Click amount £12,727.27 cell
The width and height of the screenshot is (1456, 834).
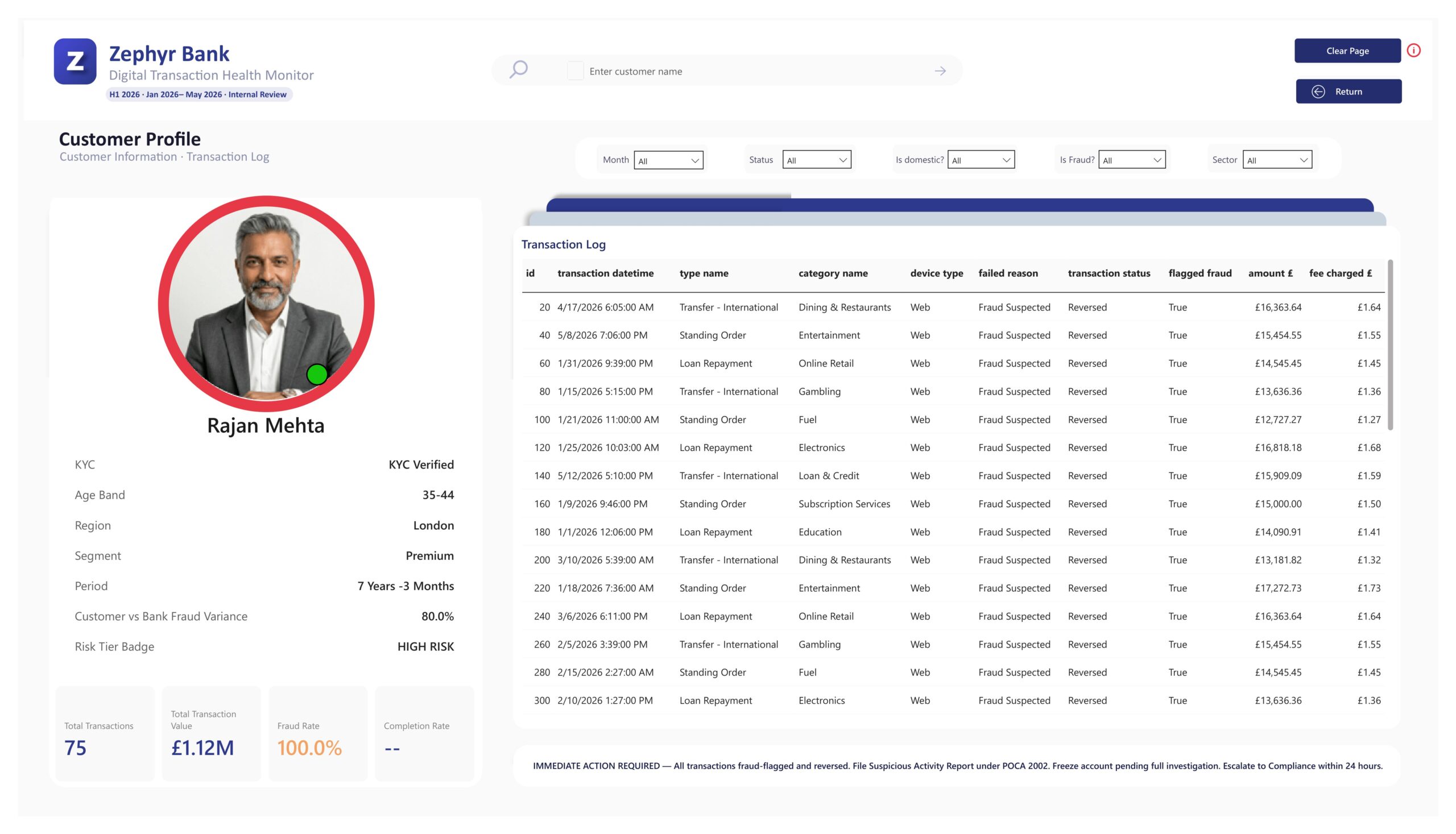click(x=1278, y=420)
